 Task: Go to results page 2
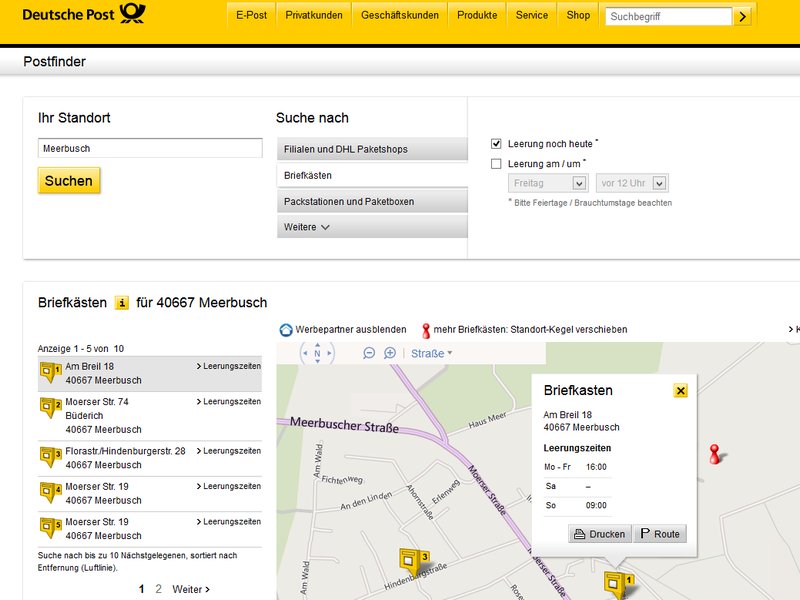159,589
